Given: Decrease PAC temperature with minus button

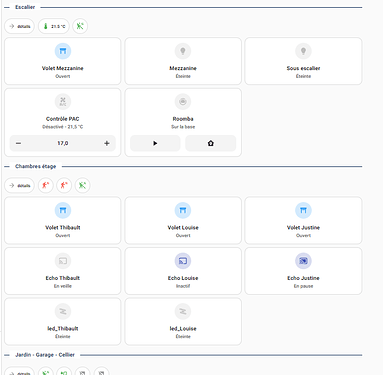Looking at the screenshot, I should (x=19, y=143).
